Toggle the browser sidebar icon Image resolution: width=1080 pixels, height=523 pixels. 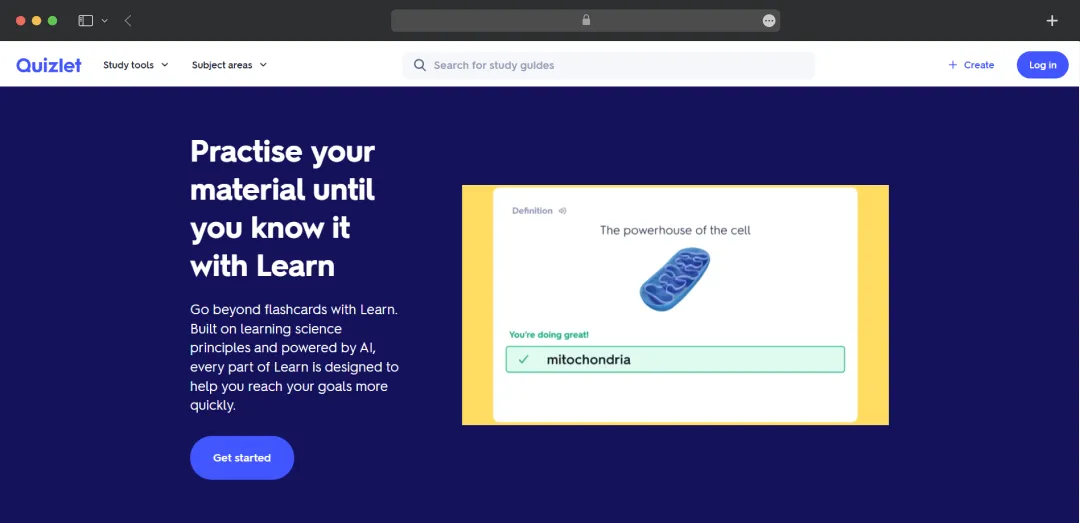point(85,21)
